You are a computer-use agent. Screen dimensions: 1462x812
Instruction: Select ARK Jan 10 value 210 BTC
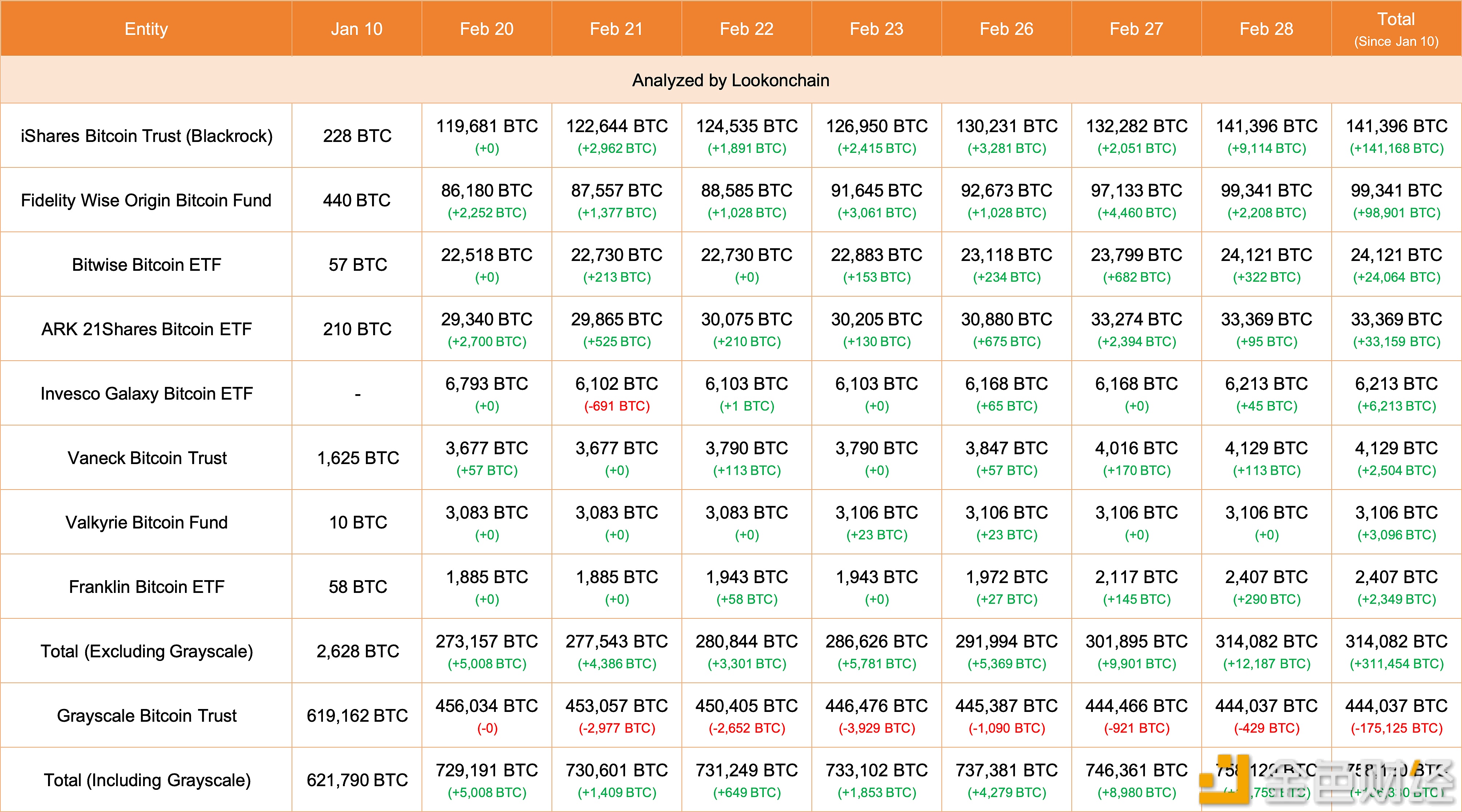(357, 329)
